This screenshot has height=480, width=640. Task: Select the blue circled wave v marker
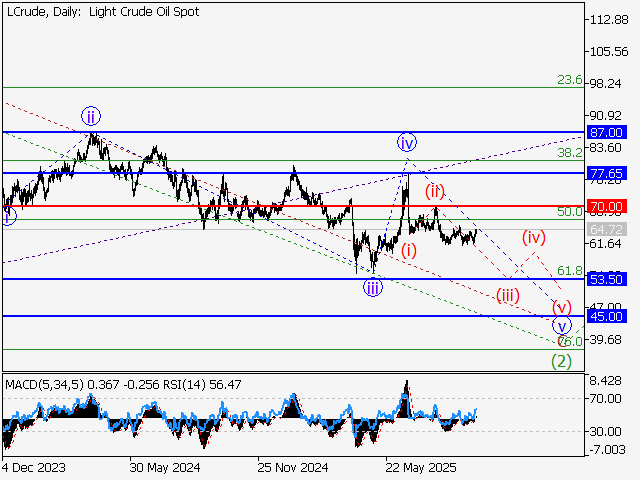coord(561,326)
